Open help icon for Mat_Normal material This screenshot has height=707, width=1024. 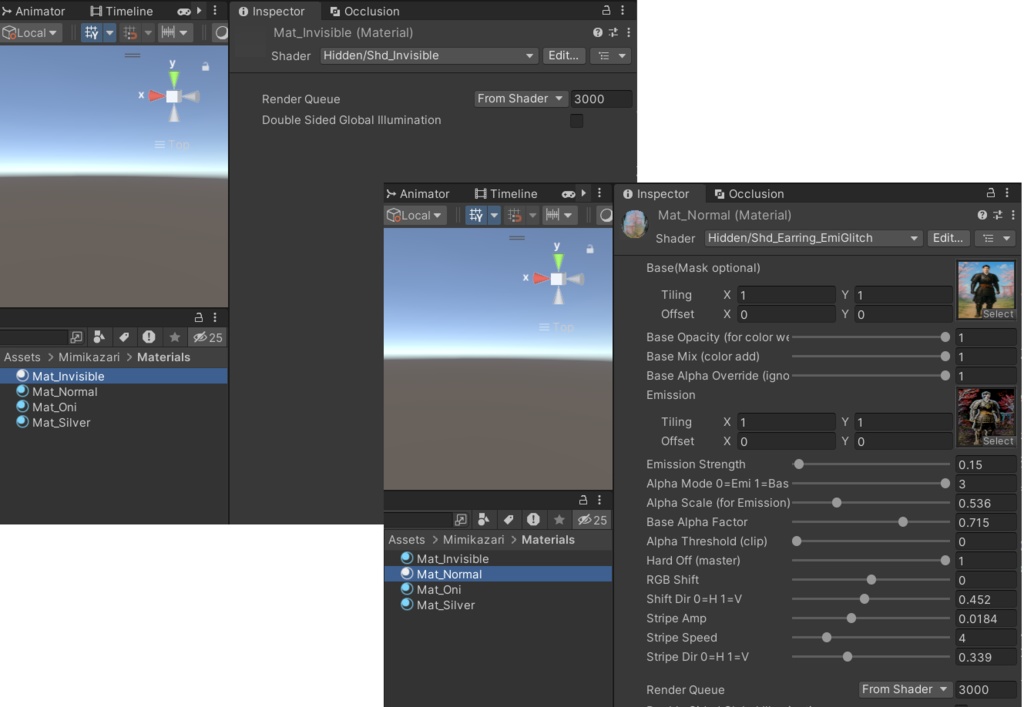pyautogui.click(x=982, y=215)
